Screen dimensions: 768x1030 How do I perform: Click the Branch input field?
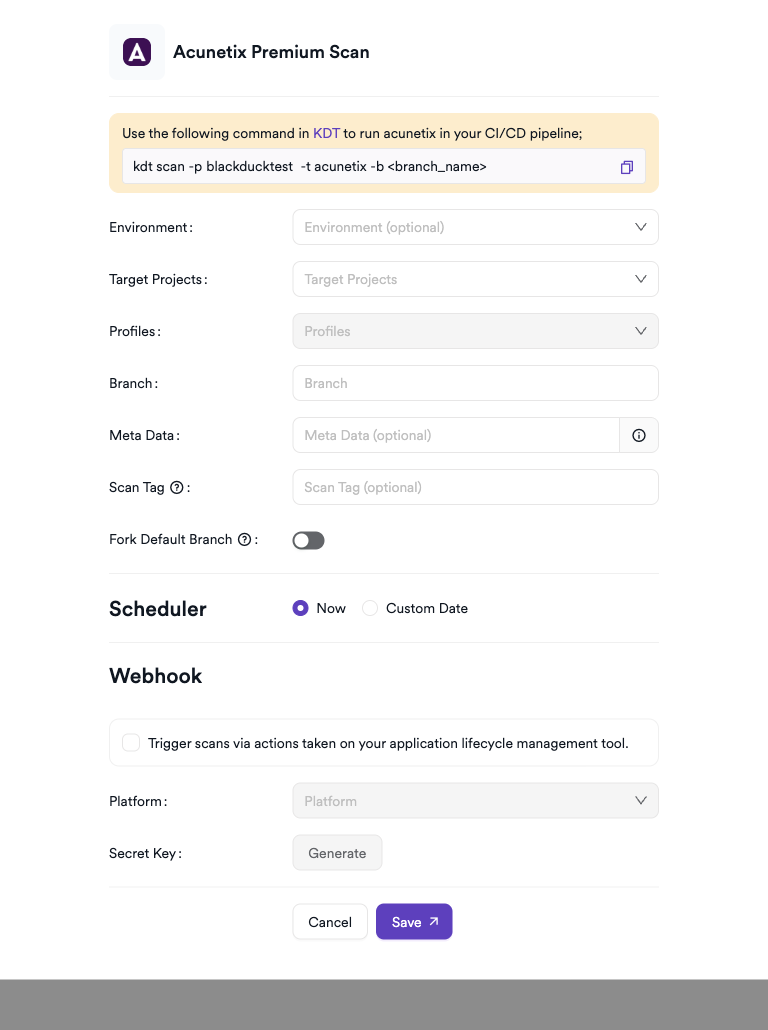[475, 383]
